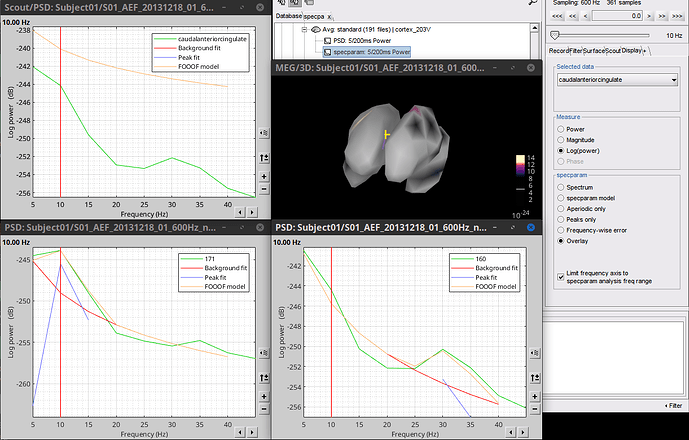This screenshot has width=689, height=440.
Task: Choose the Peaks only option
Action: [x=561, y=219]
